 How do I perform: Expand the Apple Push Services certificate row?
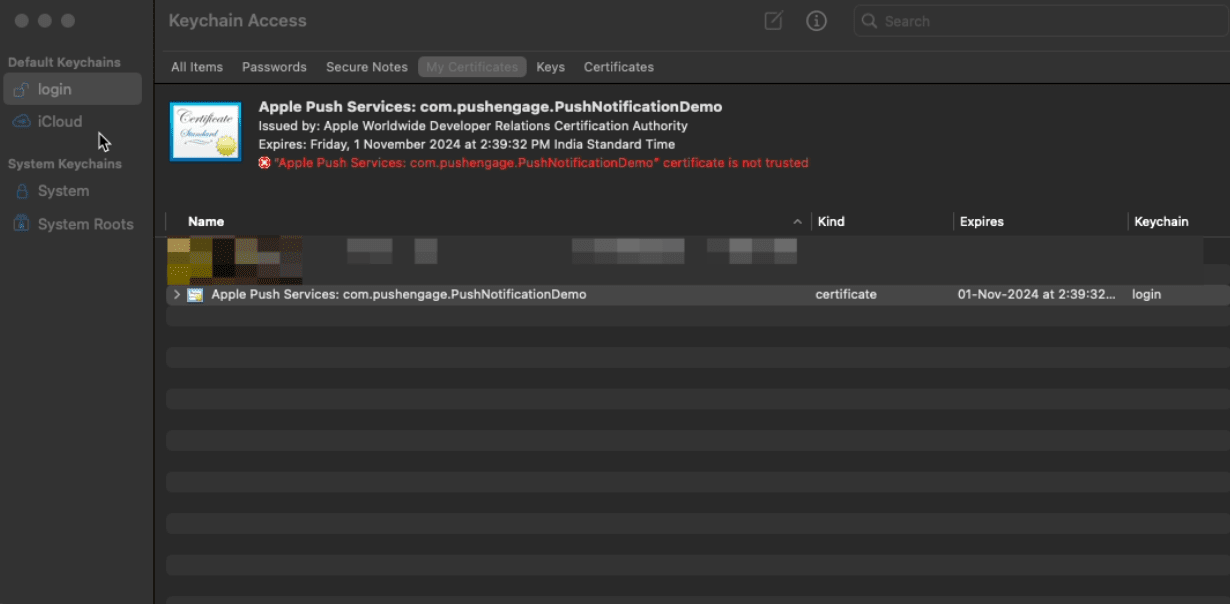pos(177,295)
